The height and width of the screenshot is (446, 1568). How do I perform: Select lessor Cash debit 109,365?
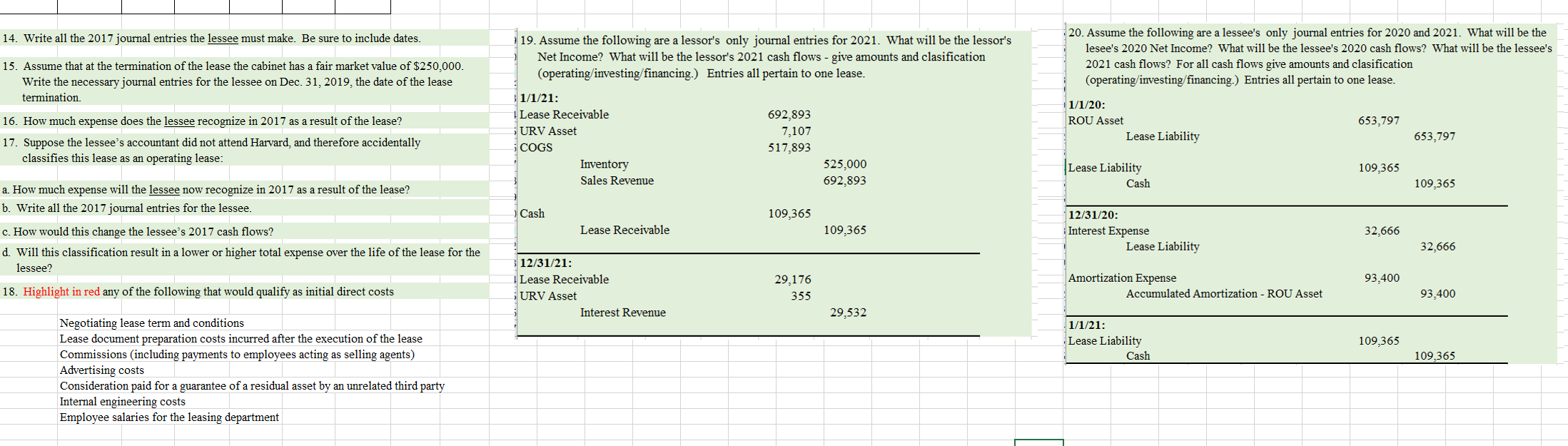tap(789, 213)
